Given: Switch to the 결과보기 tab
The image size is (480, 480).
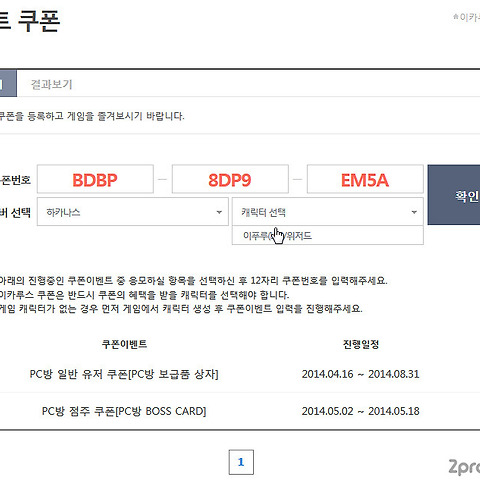Looking at the screenshot, I should [x=52, y=84].
